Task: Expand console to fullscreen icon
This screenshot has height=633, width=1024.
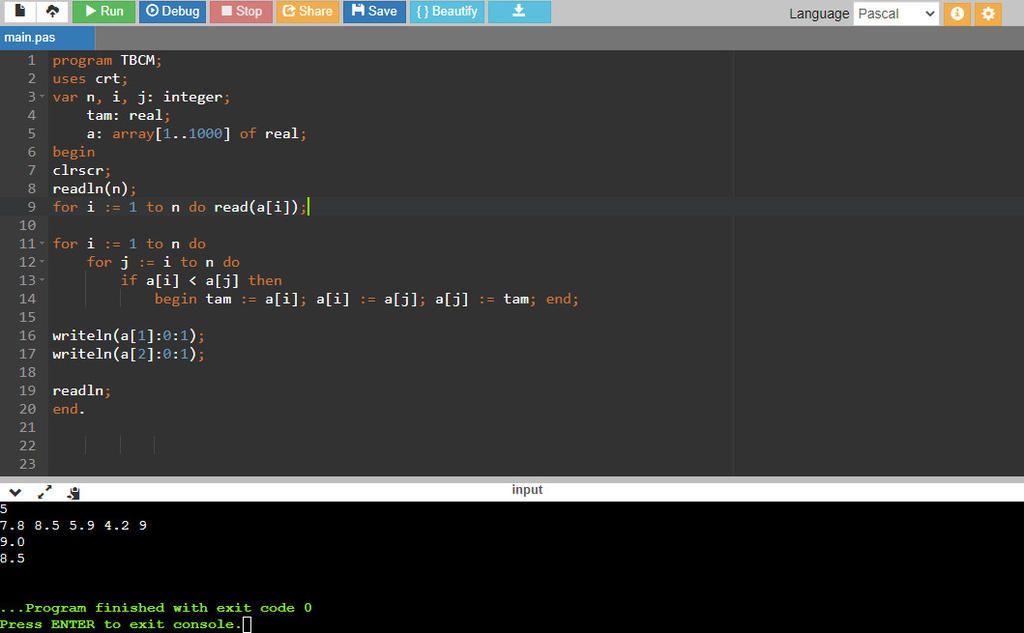Action: click(x=44, y=493)
